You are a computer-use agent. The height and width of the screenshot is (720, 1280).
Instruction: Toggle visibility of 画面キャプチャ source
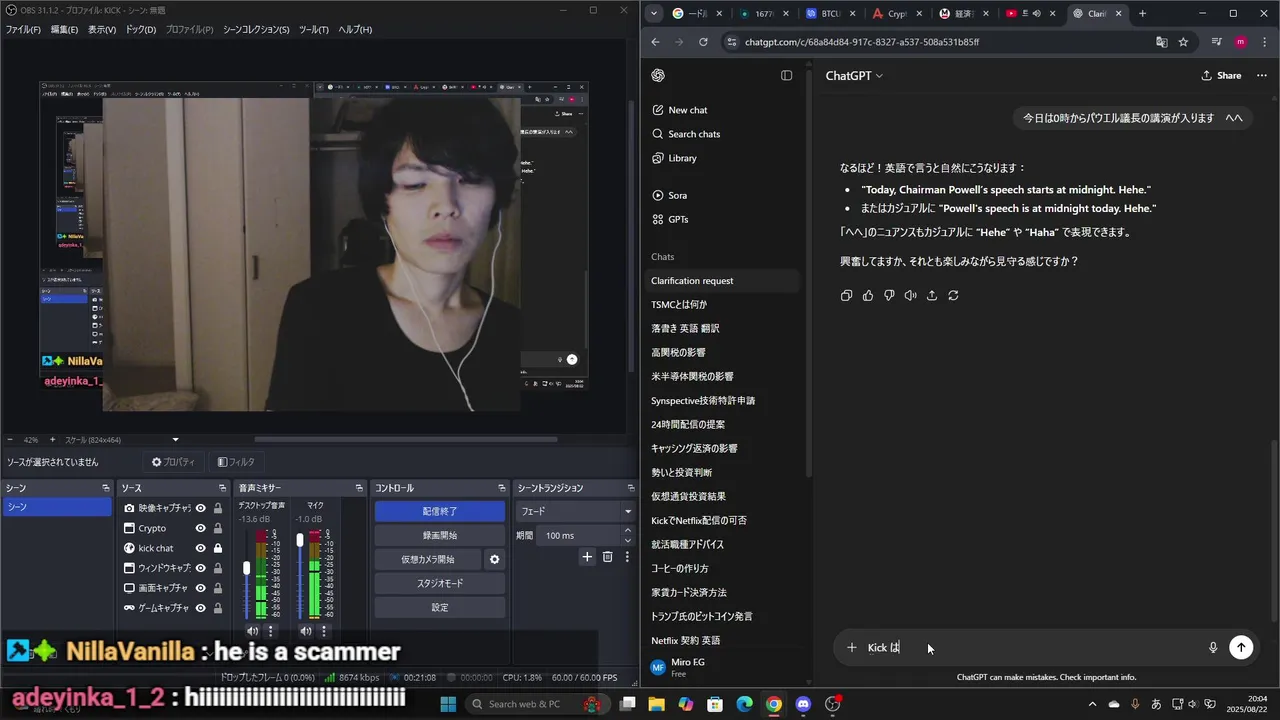pos(200,588)
